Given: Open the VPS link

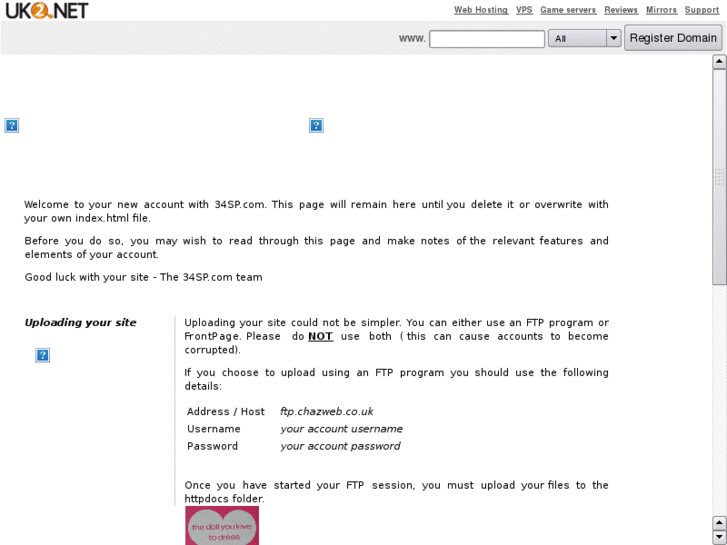Looking at the screenshot, I should (x=524, y=10).
